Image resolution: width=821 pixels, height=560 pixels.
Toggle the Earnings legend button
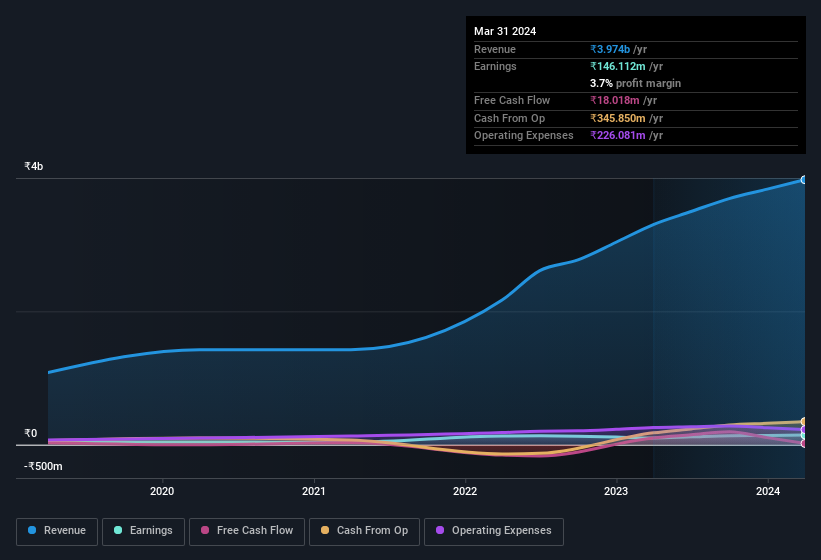(x=143, y=532)
